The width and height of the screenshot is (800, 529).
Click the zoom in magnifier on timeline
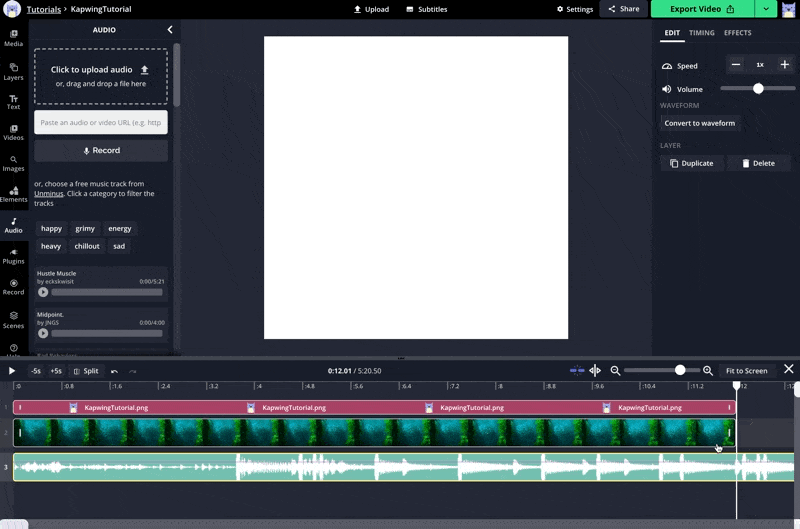[x=708, y=371]
